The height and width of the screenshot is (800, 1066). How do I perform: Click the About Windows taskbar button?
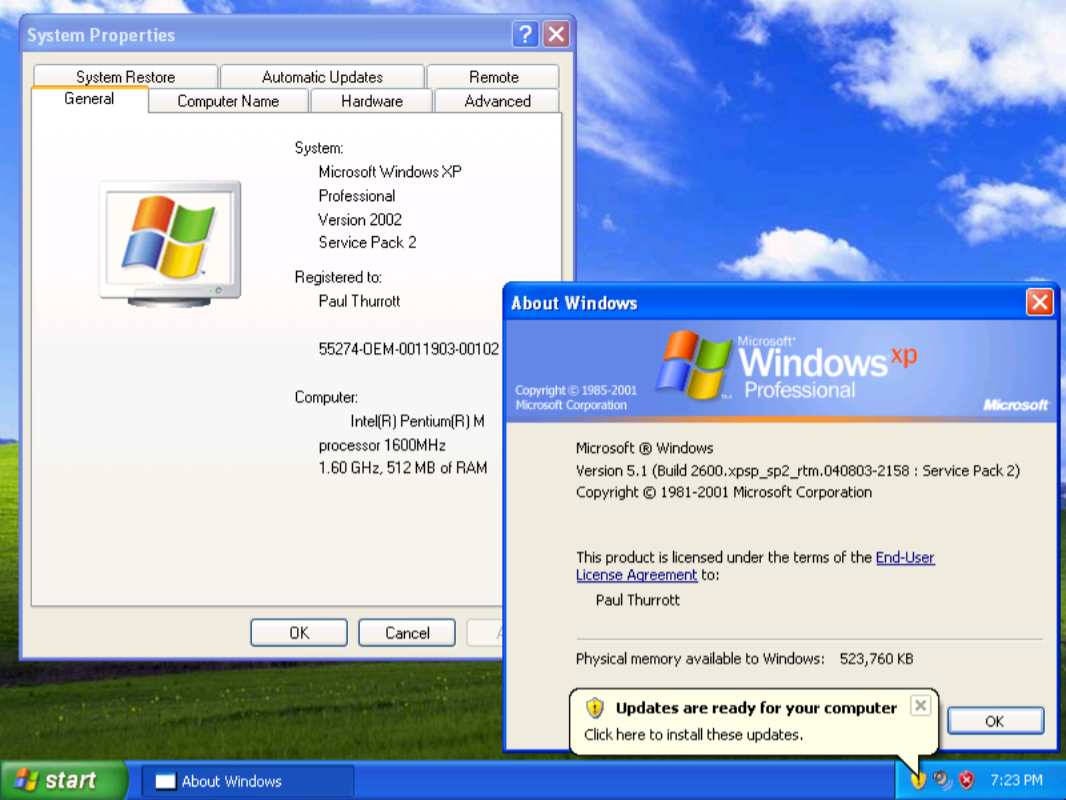248,781
